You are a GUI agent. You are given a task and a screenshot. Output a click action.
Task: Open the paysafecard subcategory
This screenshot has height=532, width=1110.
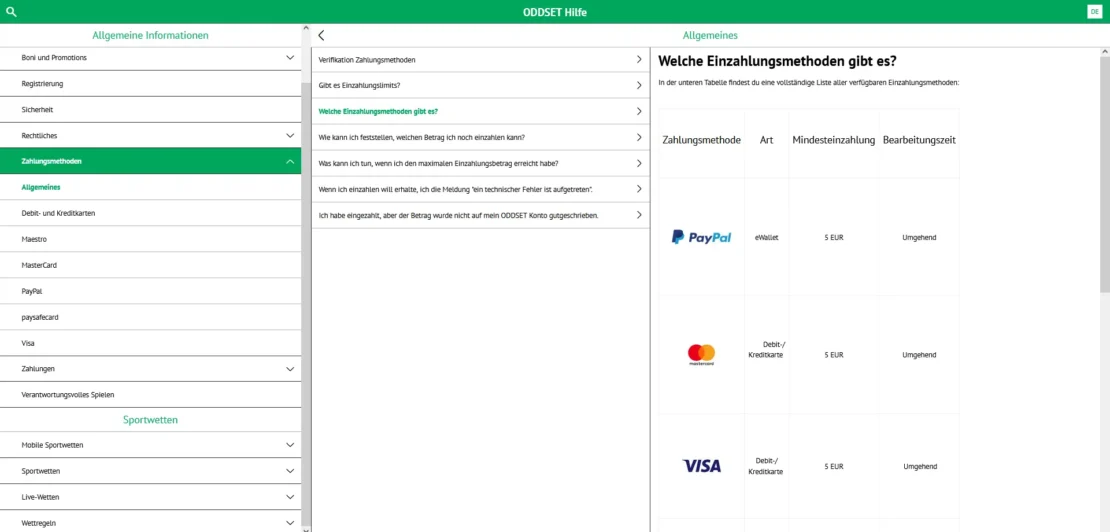[150, 317]
